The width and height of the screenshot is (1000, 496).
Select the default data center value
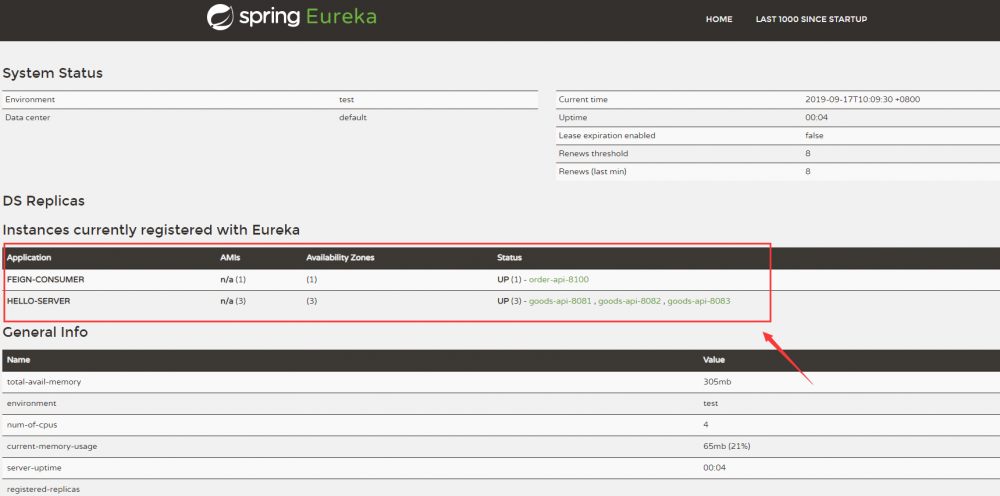(353, 118)
